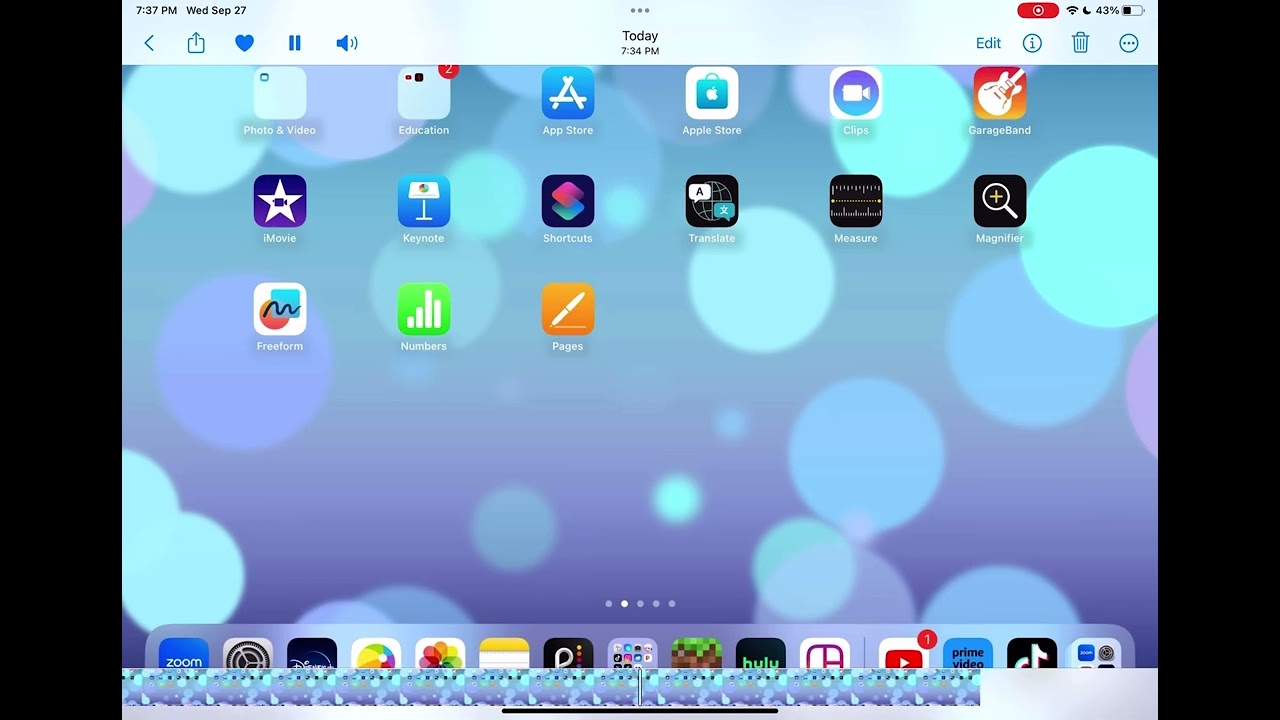
Task: Open YouTube with notification badge
Action: click(904, 654)
